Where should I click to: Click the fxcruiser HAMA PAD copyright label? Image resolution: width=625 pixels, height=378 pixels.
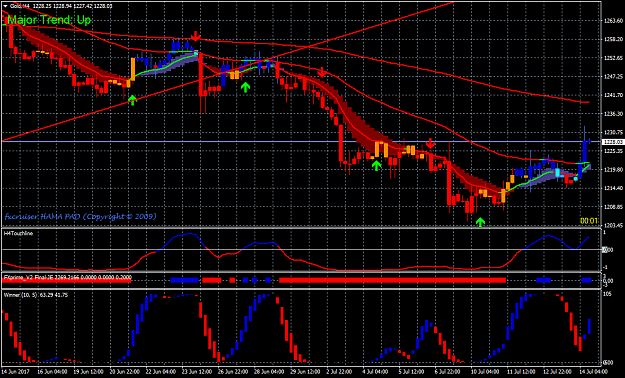pos(81,217)
